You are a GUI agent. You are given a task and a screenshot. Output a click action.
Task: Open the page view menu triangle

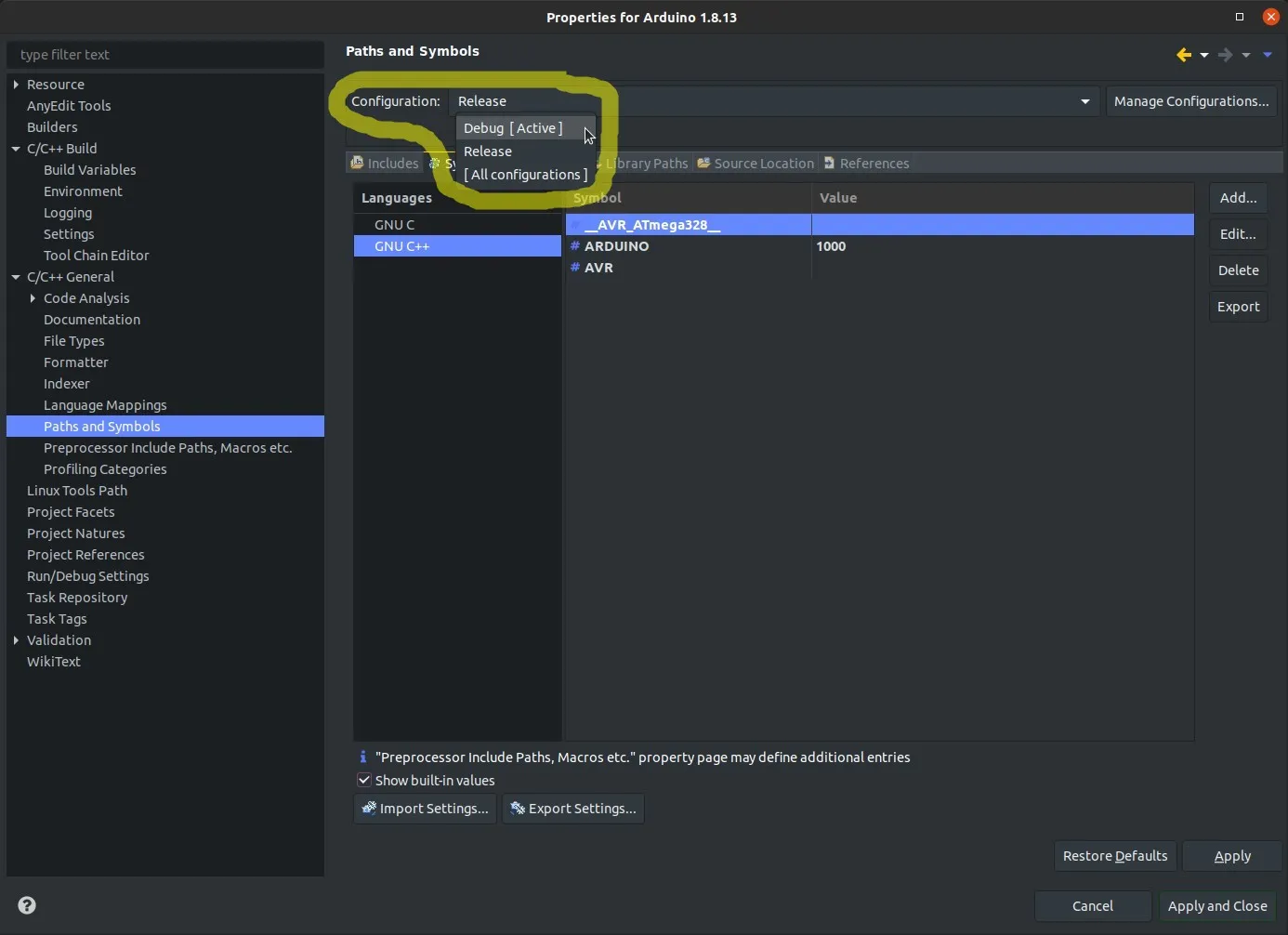tap(1268, 55)
